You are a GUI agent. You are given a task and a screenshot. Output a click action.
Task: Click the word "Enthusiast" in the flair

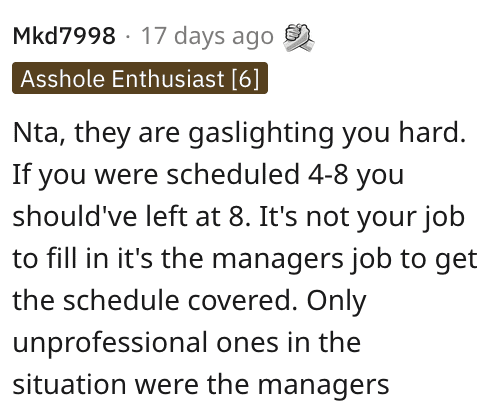(168, 79)
